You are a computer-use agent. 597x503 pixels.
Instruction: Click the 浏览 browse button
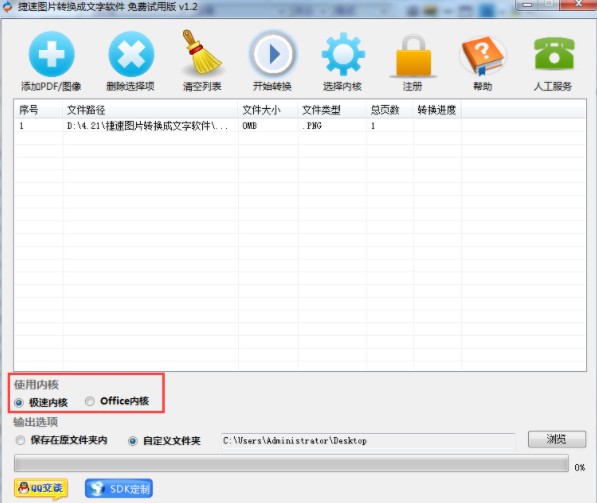[557, 439]
